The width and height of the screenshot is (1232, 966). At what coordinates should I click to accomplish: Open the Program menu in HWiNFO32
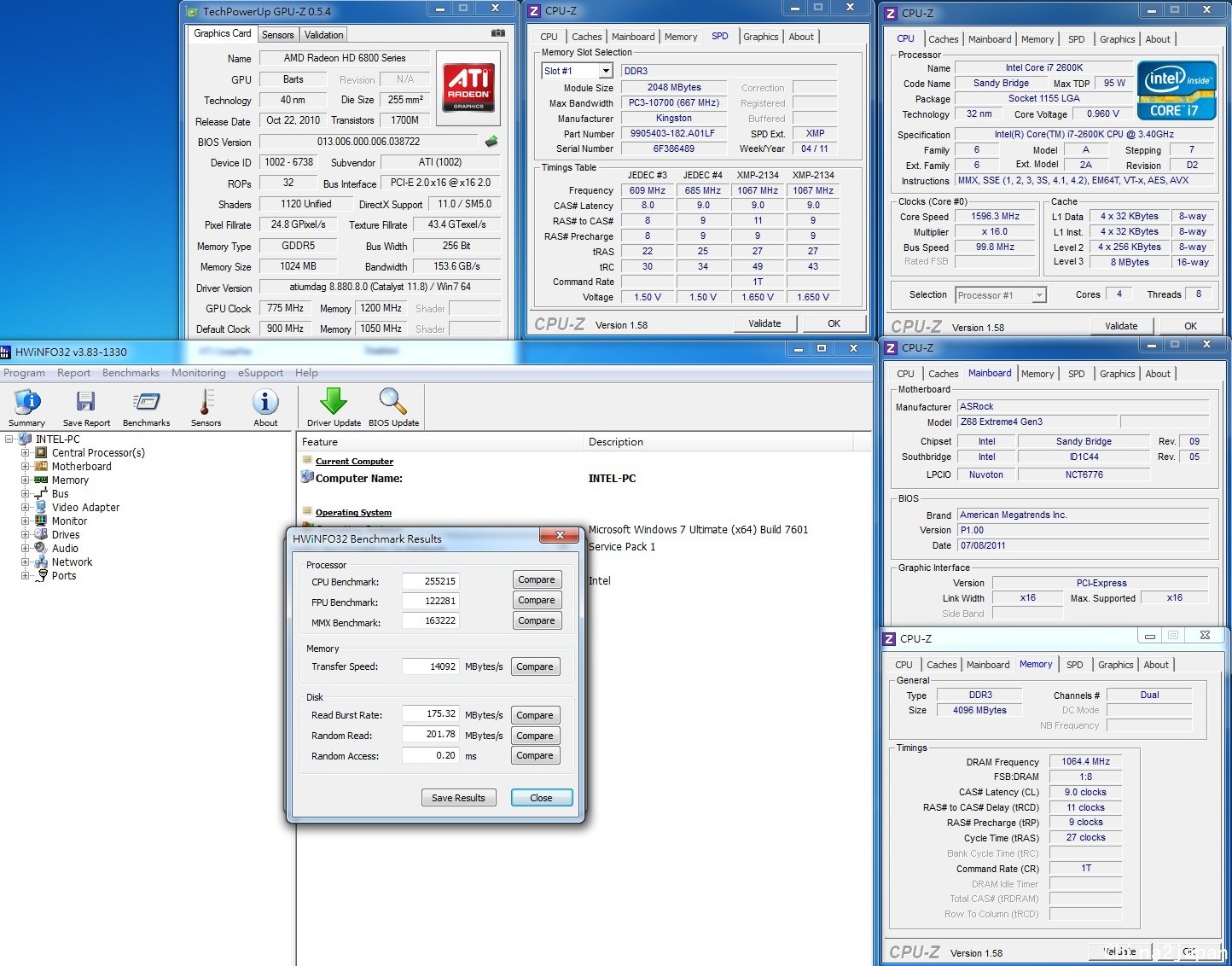point(25,373)
